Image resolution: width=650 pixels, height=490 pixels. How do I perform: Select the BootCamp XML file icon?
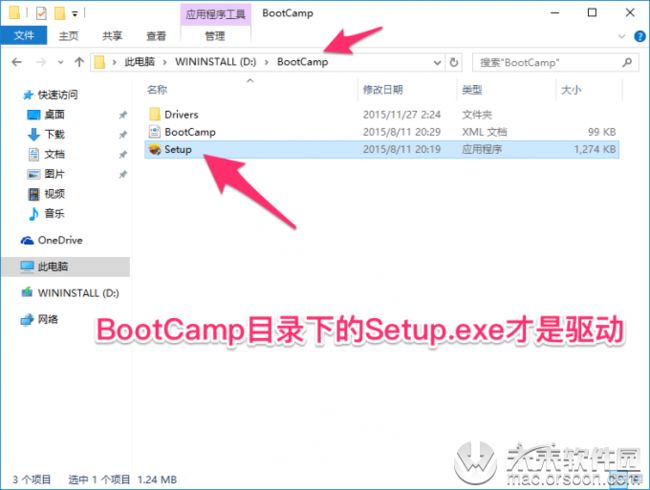(x=155, y=132)
